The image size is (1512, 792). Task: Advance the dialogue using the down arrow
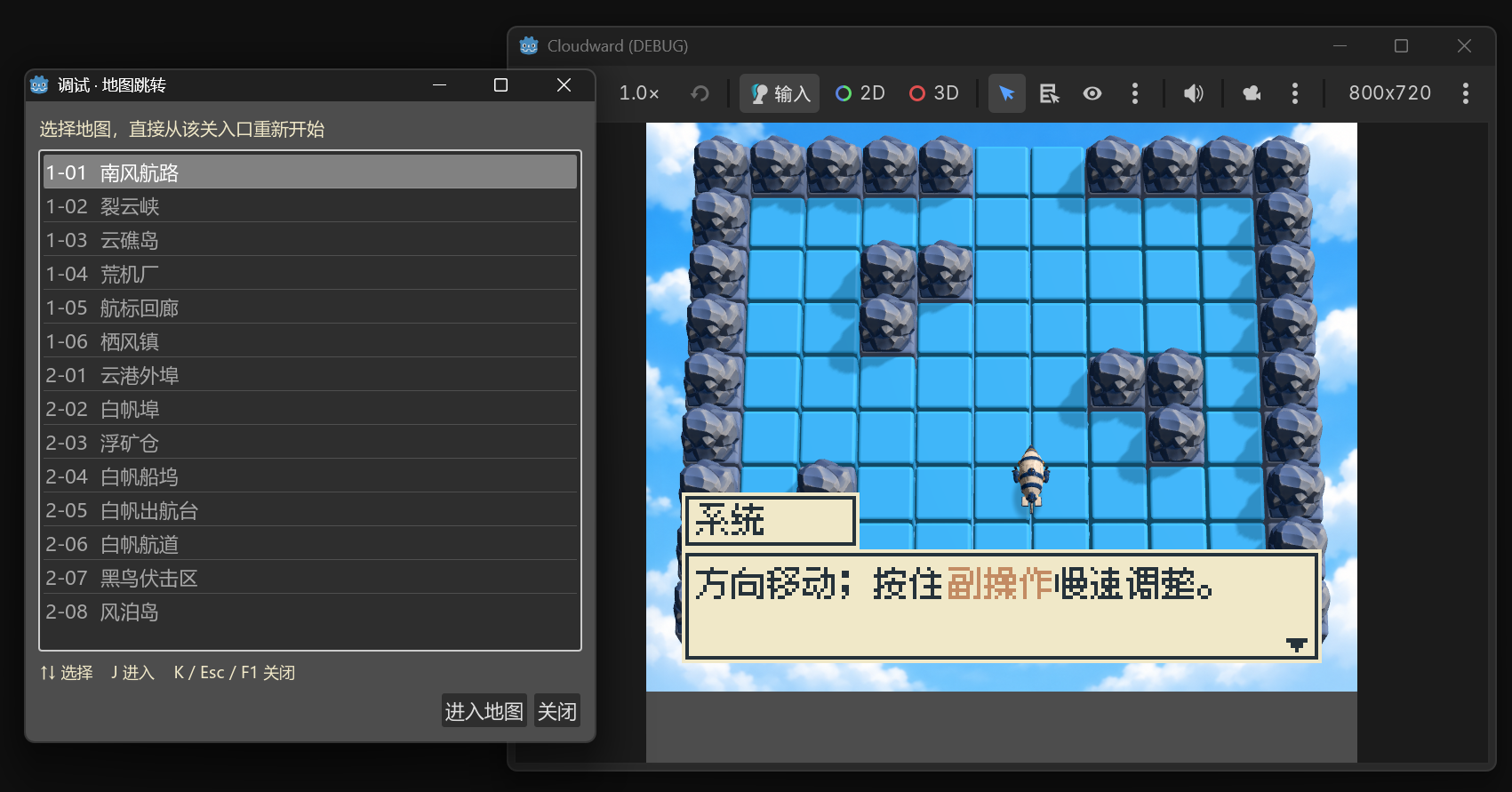(x=1297, y=644)
